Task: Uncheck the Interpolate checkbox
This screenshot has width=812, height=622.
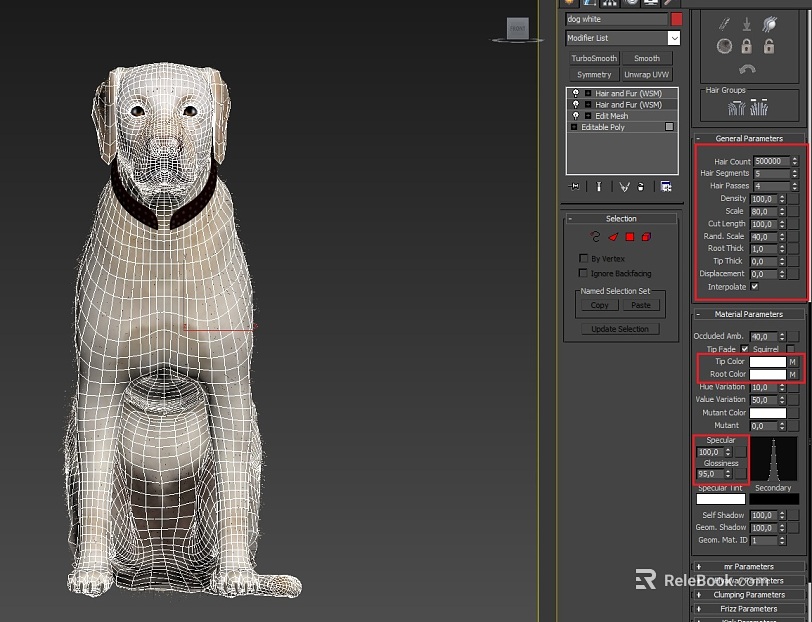Action: [755, 286]
